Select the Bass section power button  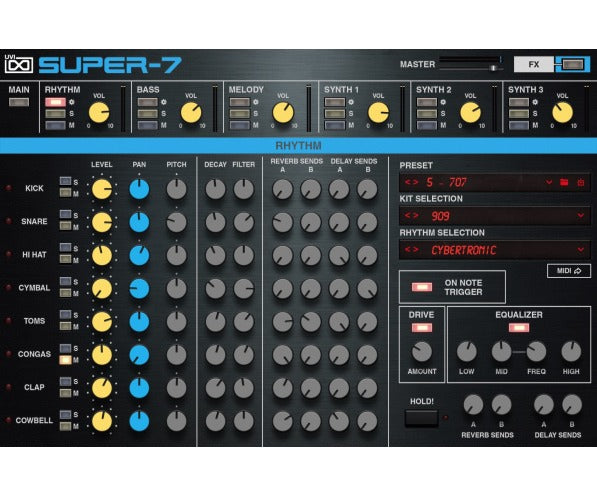tap(148, 102)
